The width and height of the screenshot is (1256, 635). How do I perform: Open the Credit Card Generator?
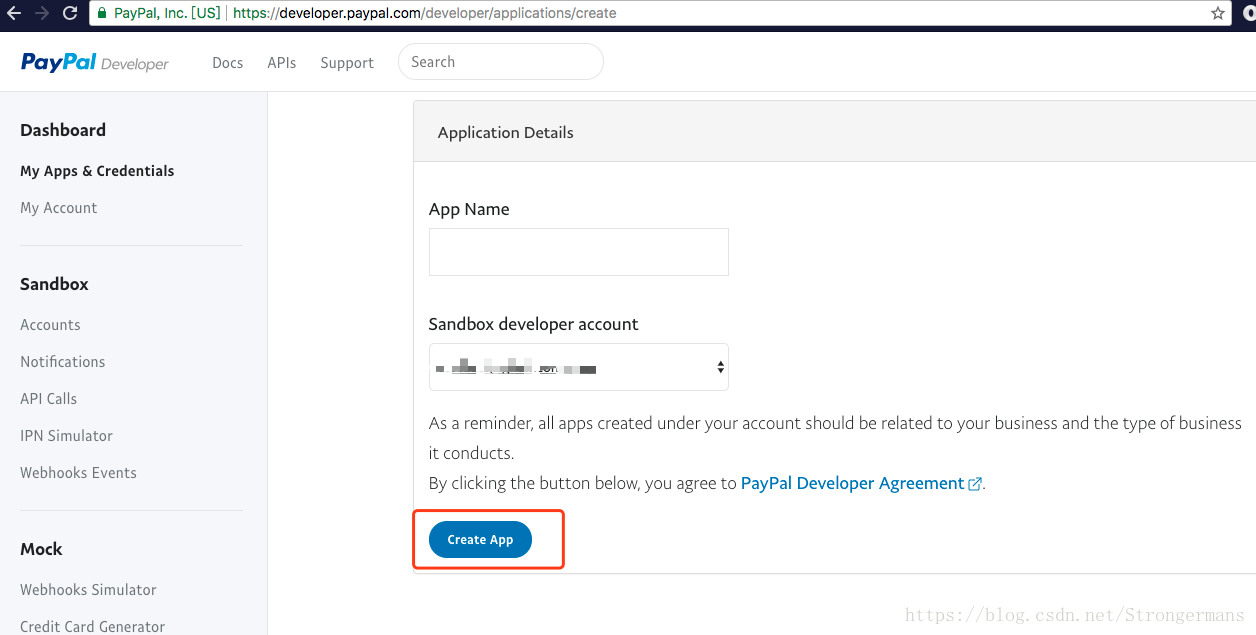tap(92, 626)
